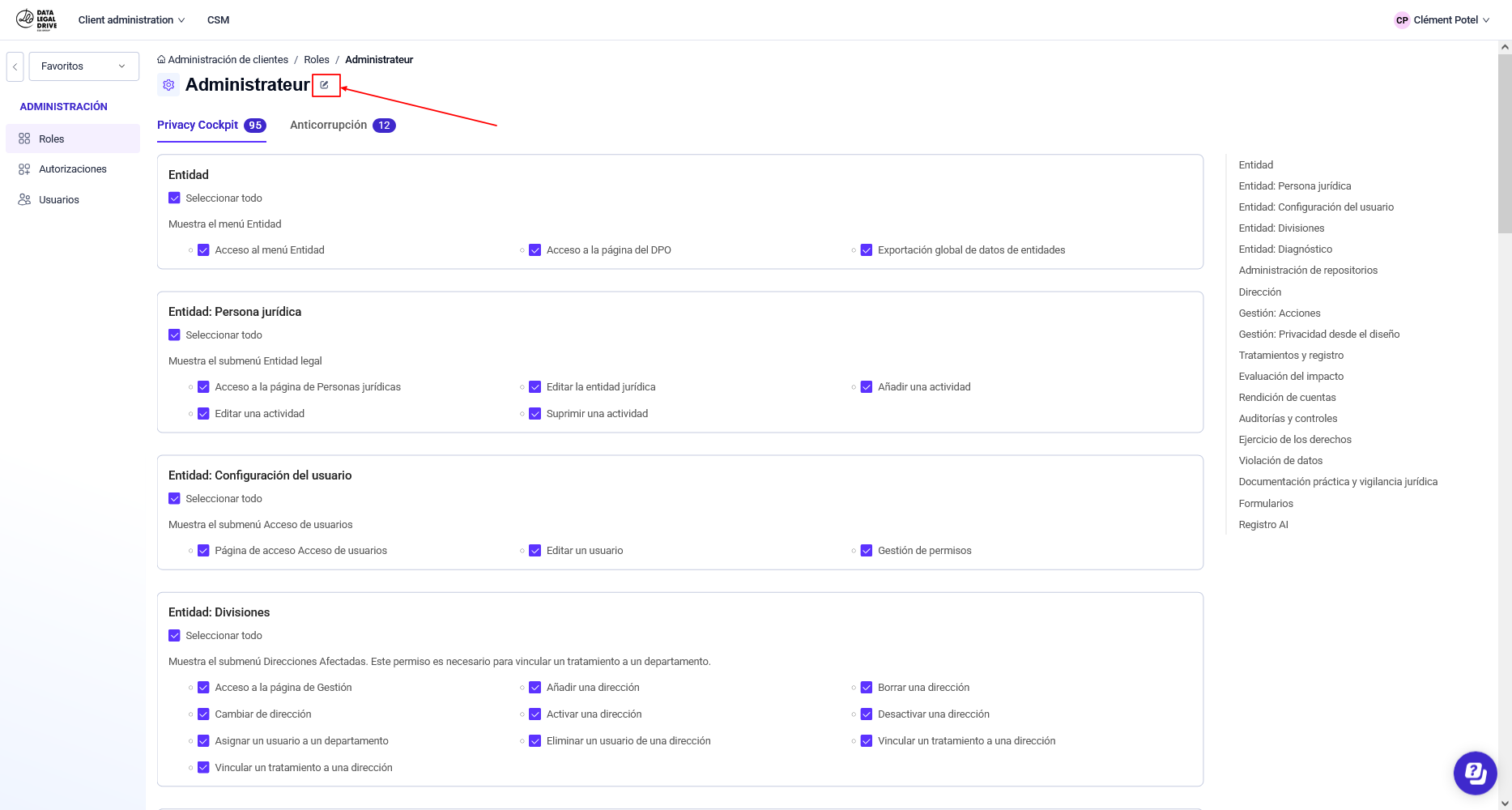Collapse the sidebar with the back arrow
The width and height of the screenshot is (1512, 810).
click(x=15, y=66)
